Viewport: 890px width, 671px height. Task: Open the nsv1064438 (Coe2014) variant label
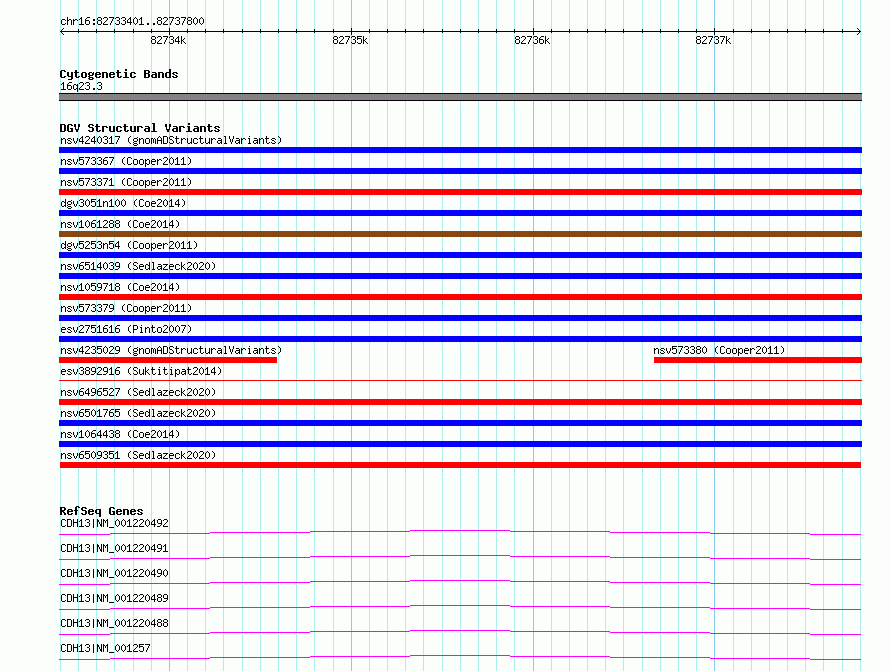point(120,434)
